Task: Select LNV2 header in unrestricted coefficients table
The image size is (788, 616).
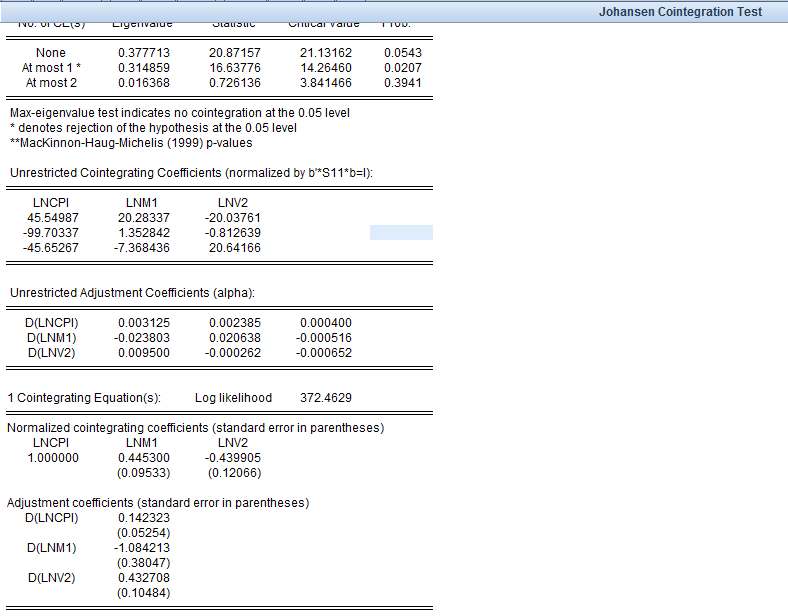Action: pos(233,203)
